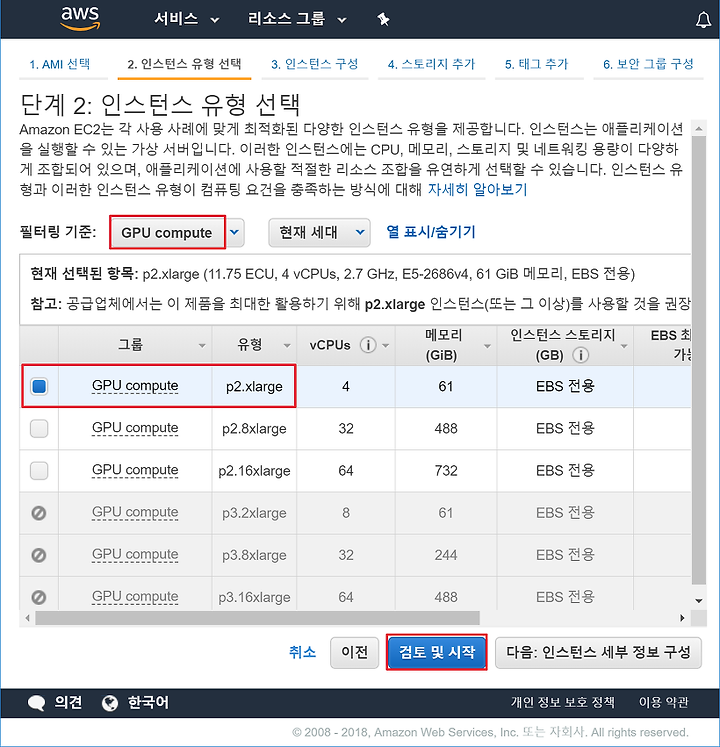This screenshot has width=720, height=747.
Task: Click the scroll right arrow
Action: point(682,618)
